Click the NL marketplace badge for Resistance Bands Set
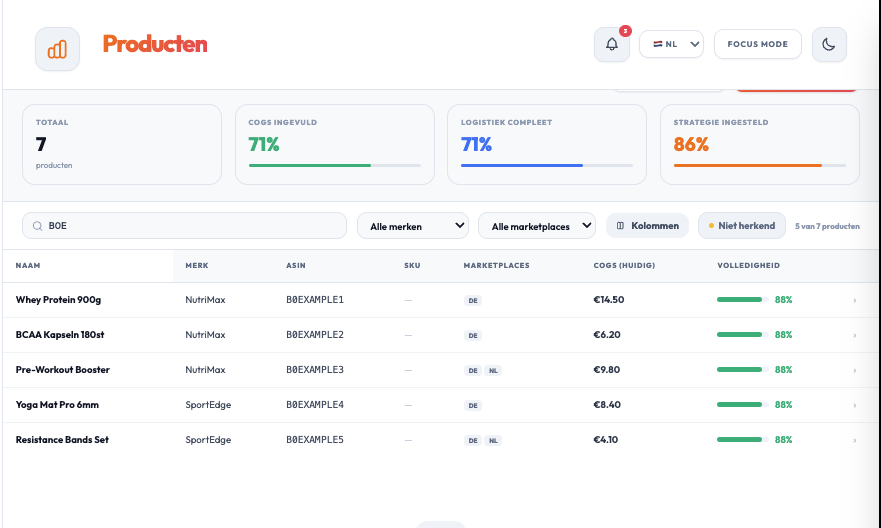Image resolution: width=881 pixels, height=528 pixels. [x=493, y=440]
